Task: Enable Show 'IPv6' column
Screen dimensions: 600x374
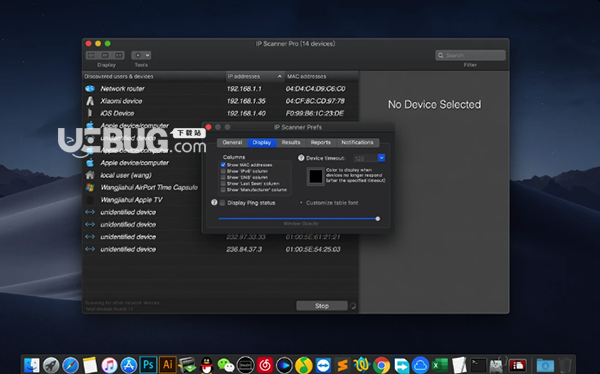Action: [223, 171]
